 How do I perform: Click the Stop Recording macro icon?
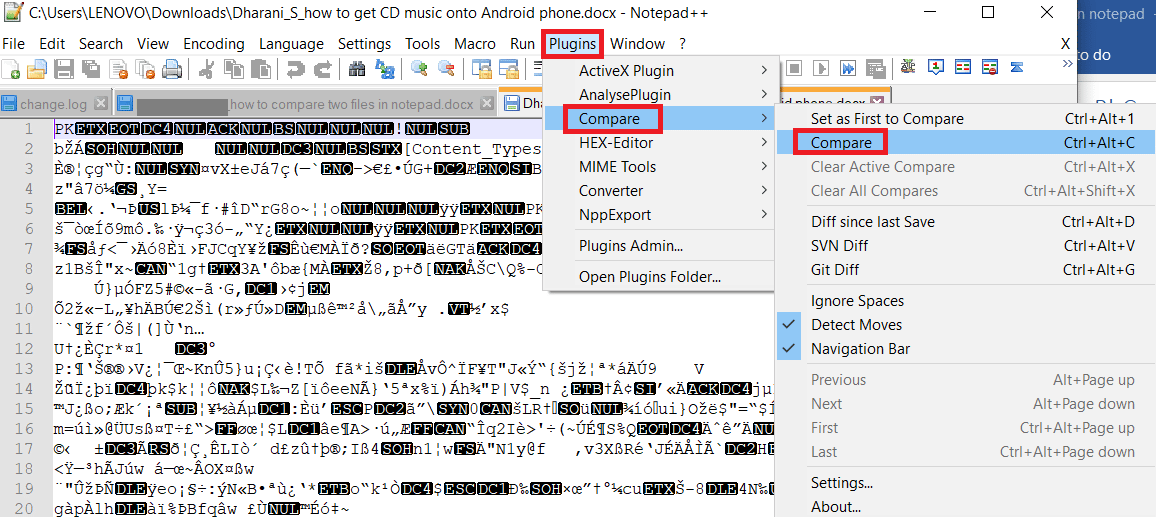click(794, 68)
